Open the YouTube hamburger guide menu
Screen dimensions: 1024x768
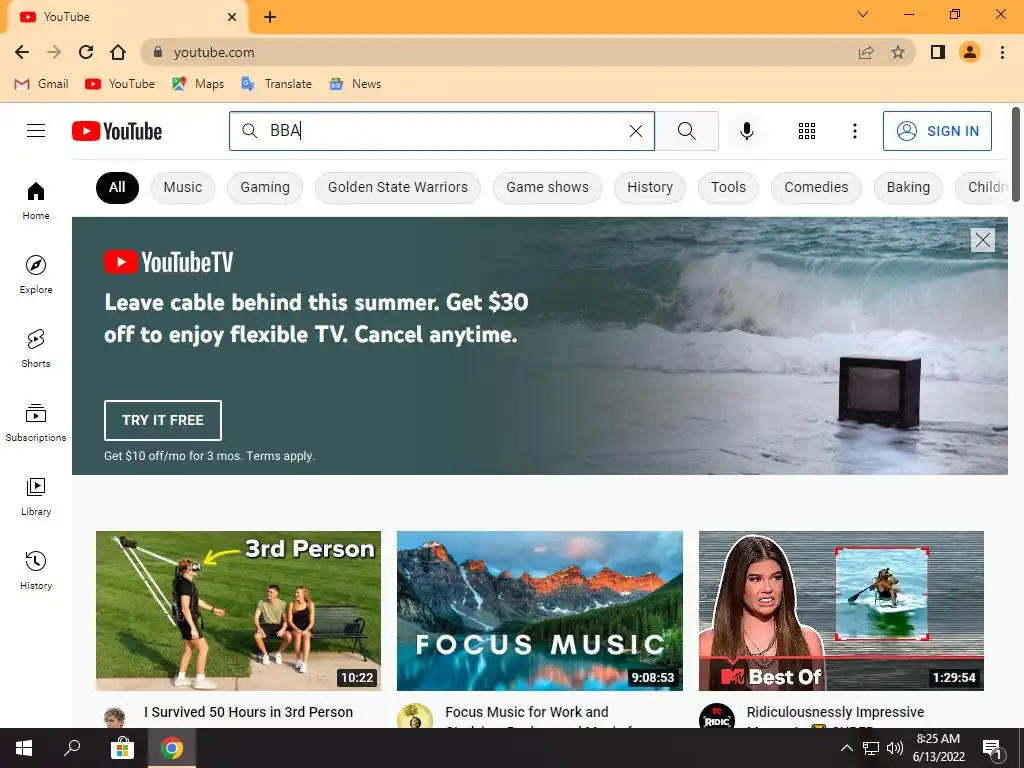coord(36,131)
